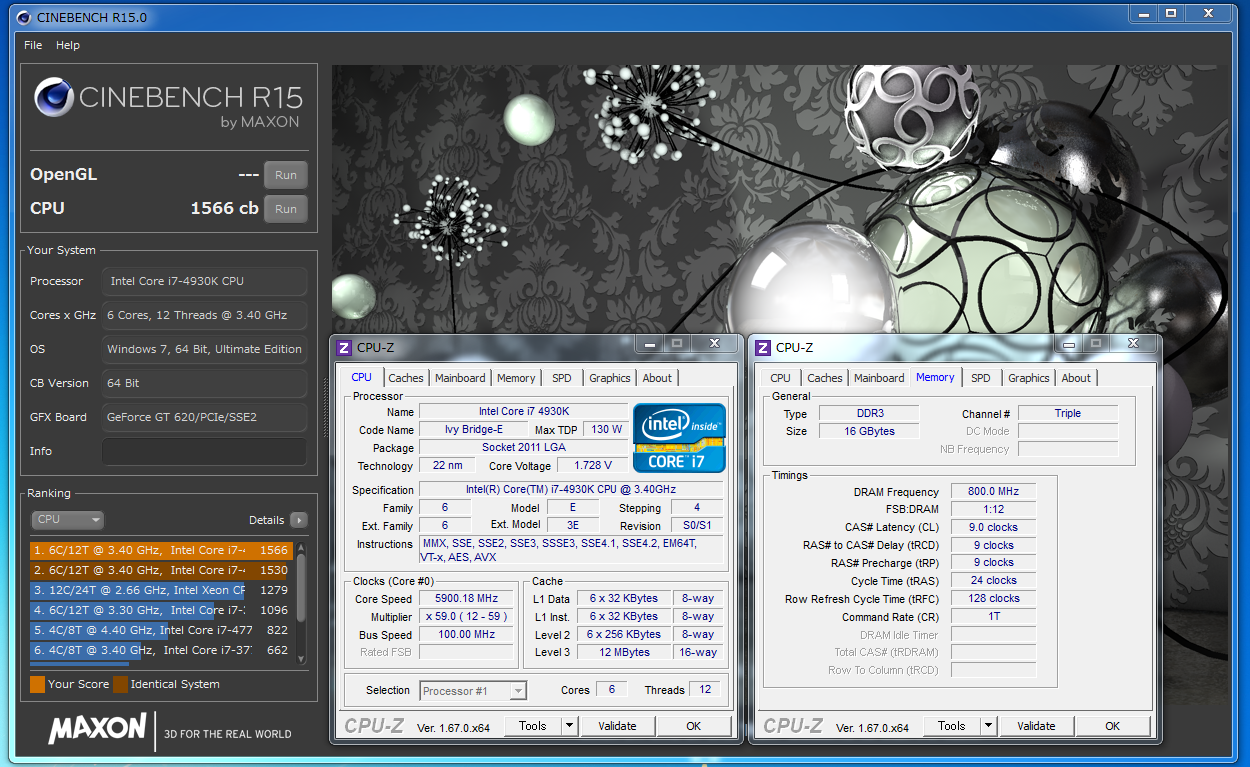
Task: Select the Xeon ranking entry scoring 1279
Action: click(160, 590)
